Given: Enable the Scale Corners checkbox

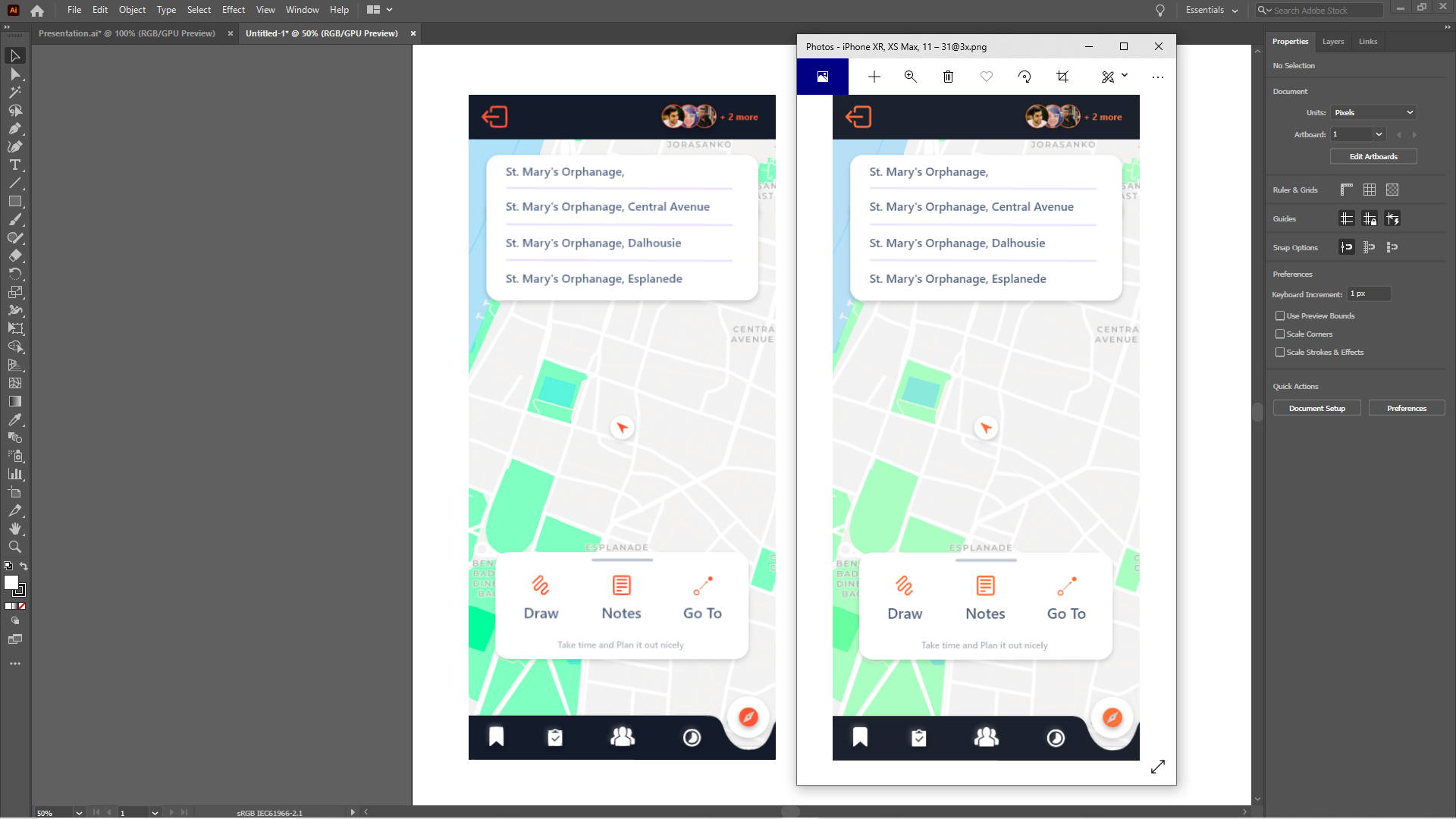Looking at the screenshot, I should 1280,334.
